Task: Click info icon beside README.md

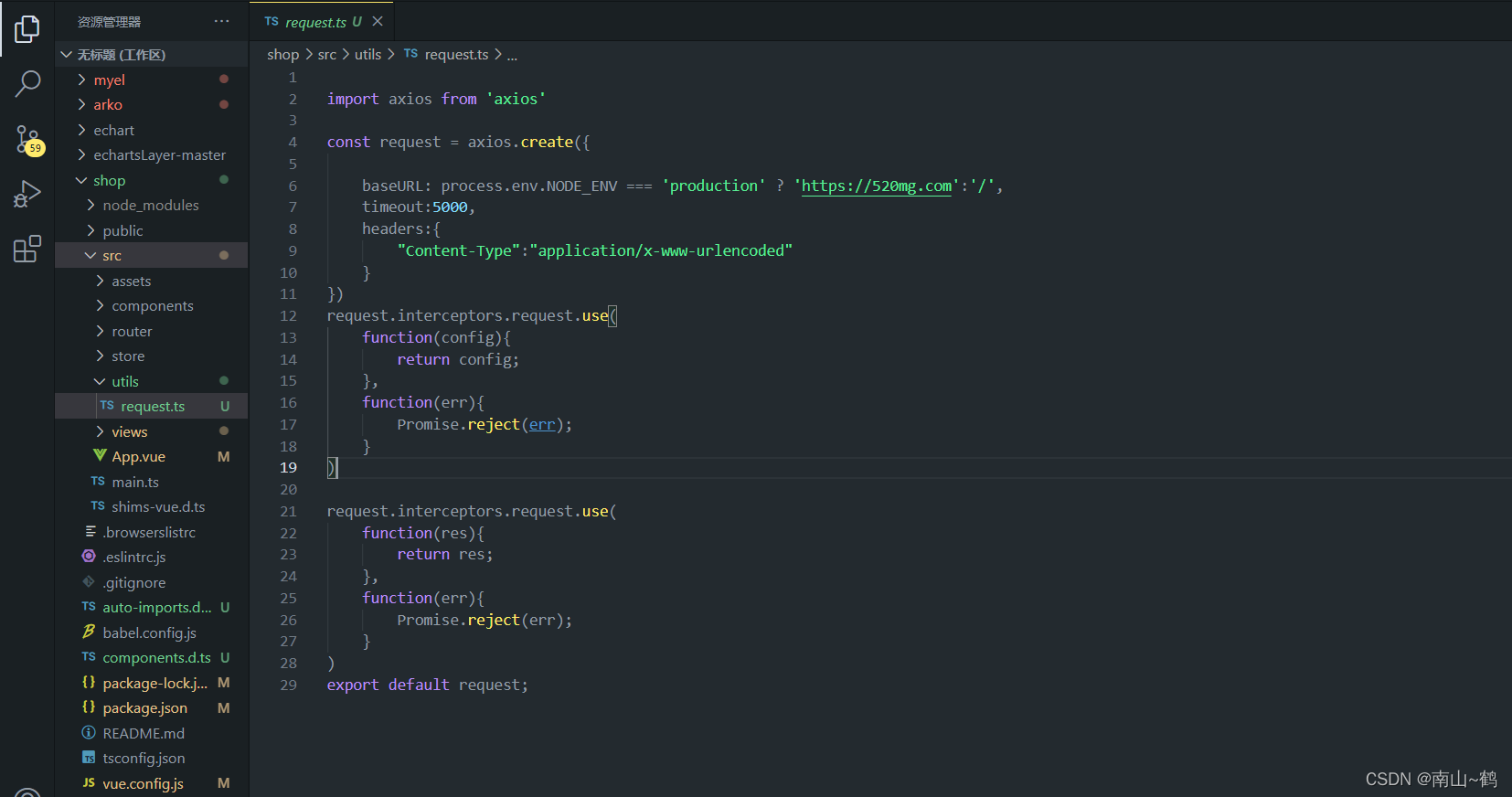Action: pyautogui.click(x=89, y=732)
